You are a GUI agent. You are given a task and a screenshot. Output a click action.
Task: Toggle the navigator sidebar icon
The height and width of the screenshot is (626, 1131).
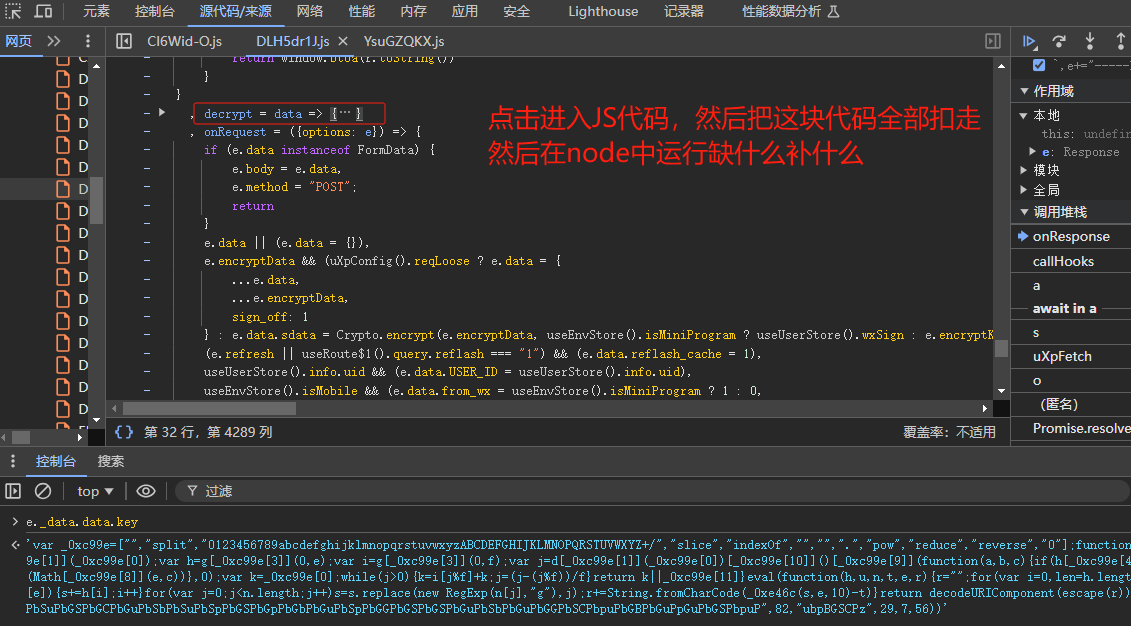point(124,41)
